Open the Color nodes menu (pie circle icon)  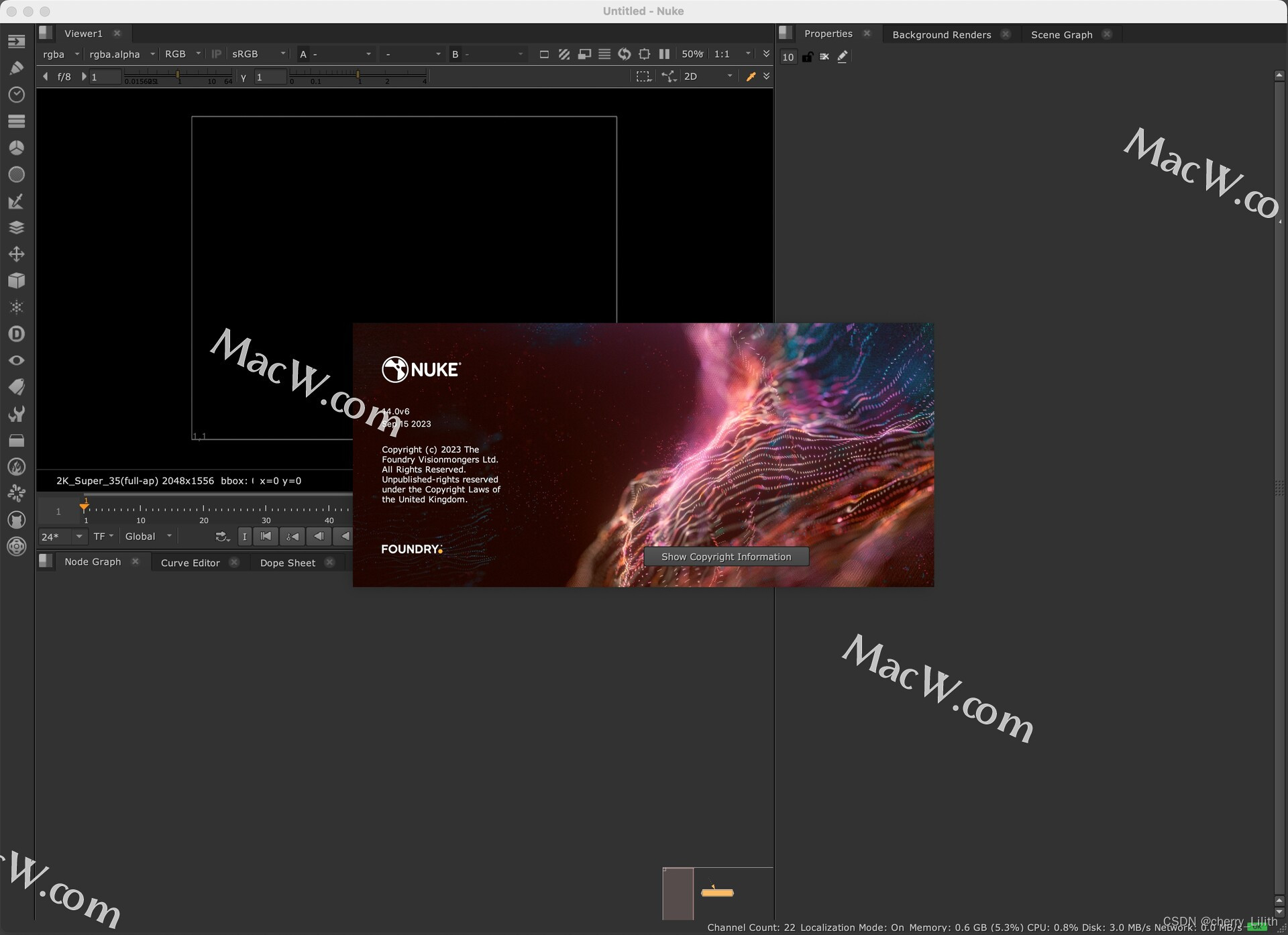(16, 148)
